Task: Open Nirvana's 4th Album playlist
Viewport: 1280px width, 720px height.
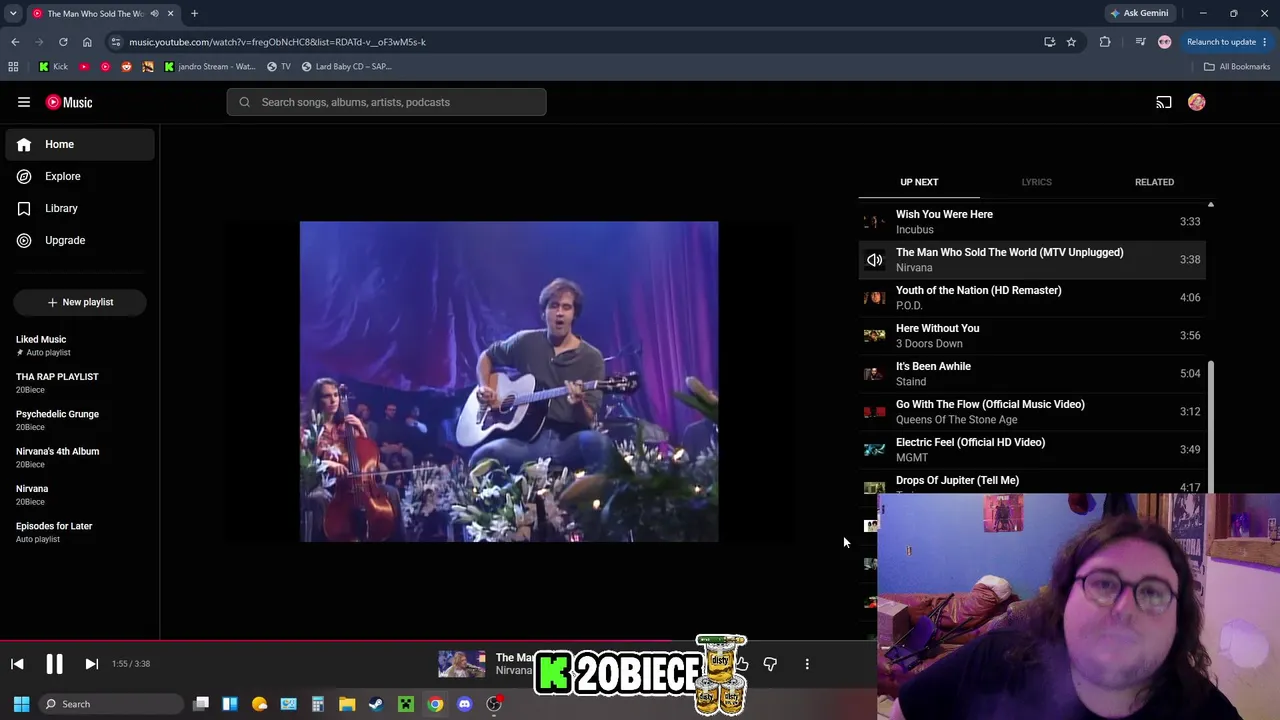Action: tap(80, 457)
